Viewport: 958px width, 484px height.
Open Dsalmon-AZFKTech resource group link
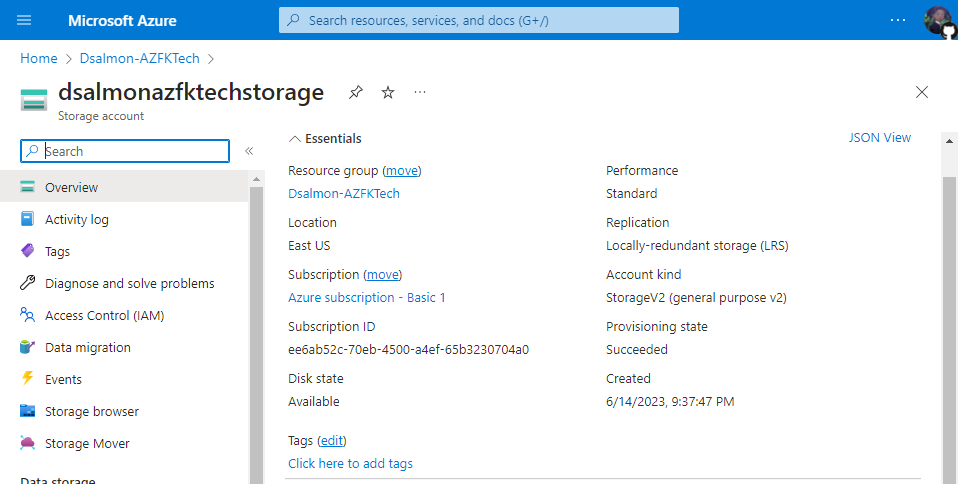point(344,194)
